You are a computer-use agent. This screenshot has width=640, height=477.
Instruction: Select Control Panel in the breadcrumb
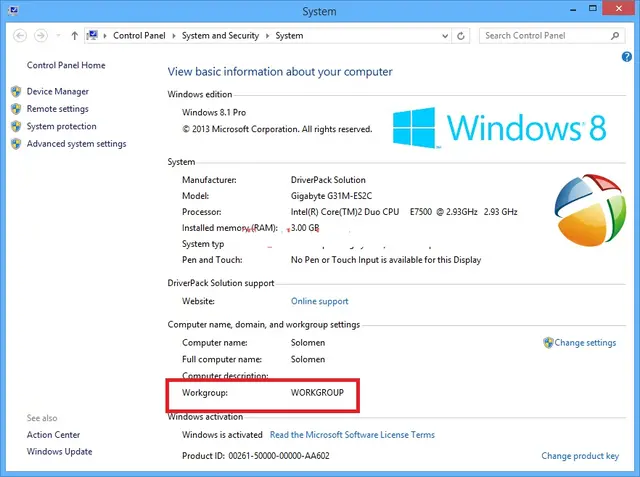tap(139, 35)
